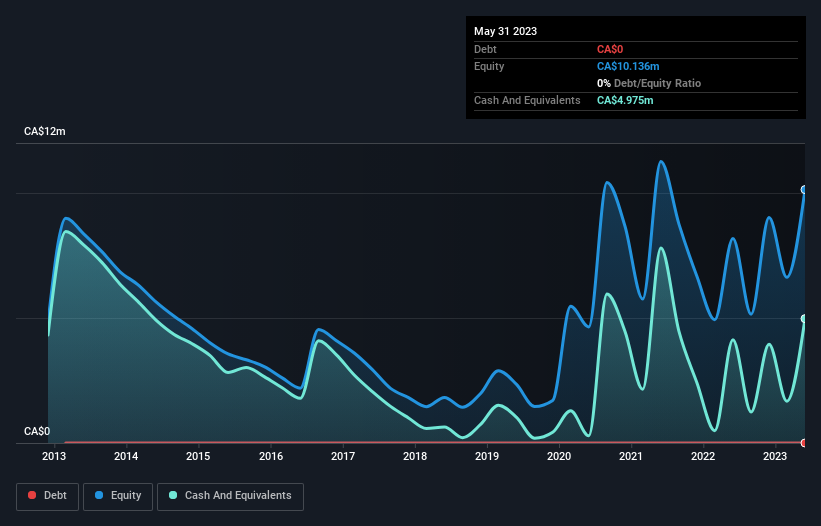This screenshot has height=526, width=821.
Task: Click the 2017 x-axis label
Action: (343, 456)
